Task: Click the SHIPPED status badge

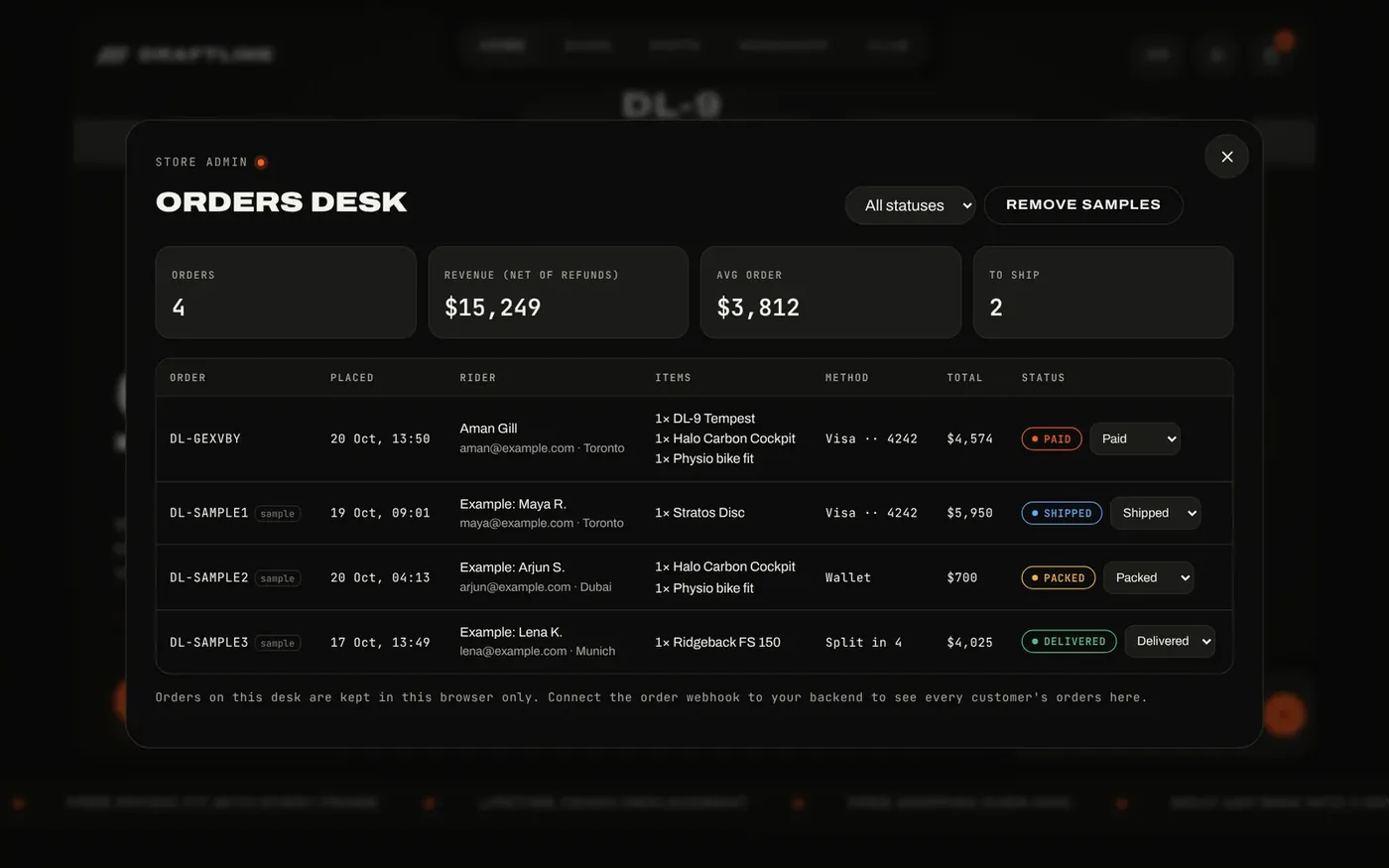Action: click(x=1062, y=513)
